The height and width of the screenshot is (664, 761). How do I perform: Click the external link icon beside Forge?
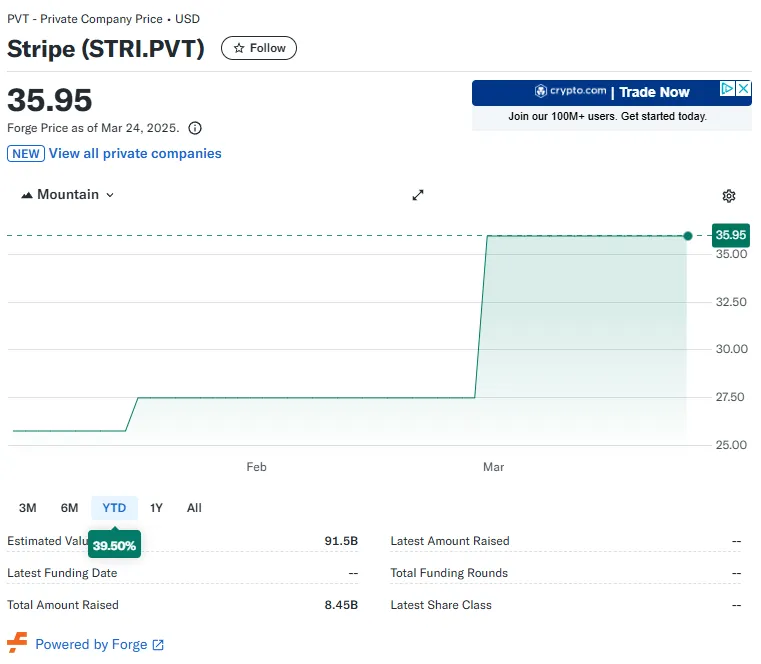coord(158,645)
